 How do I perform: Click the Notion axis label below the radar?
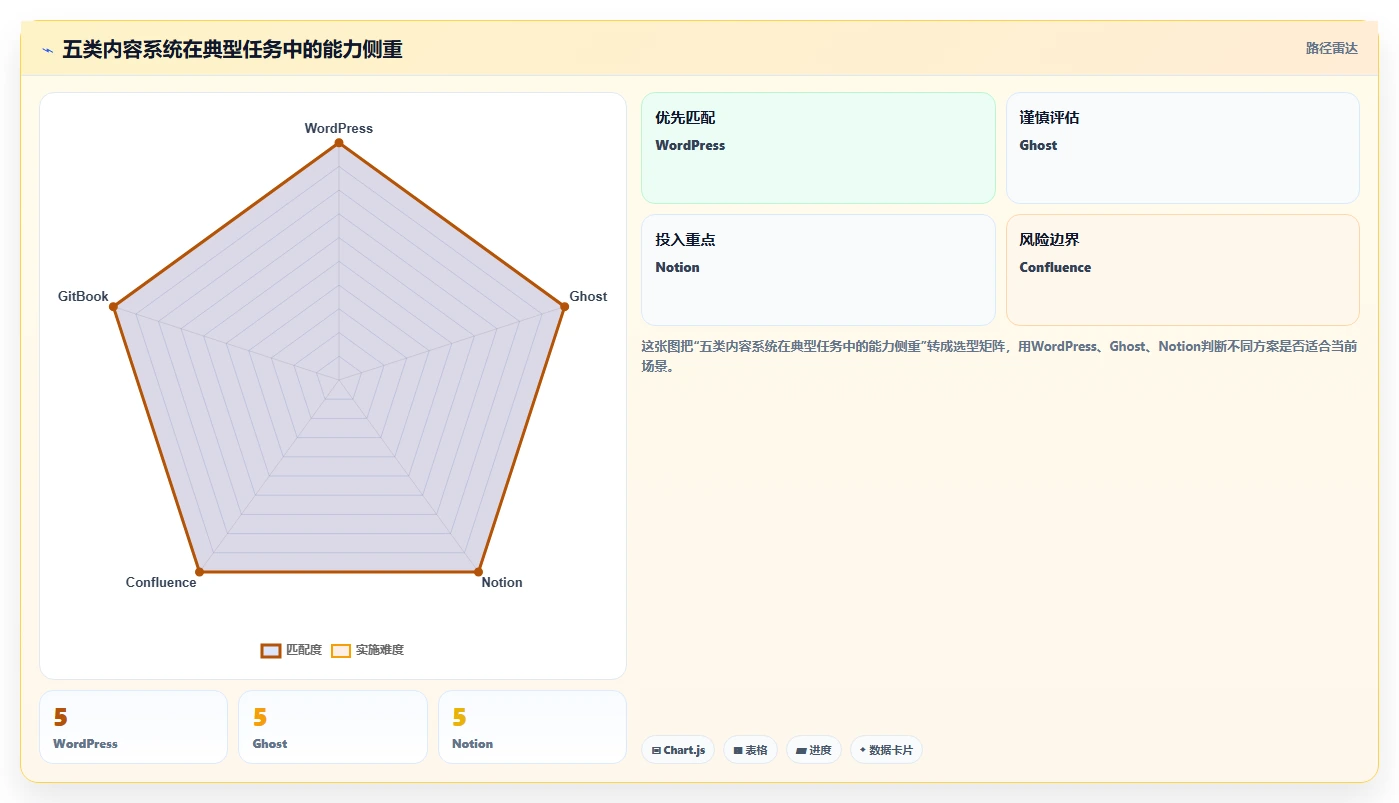click(502, 582)
